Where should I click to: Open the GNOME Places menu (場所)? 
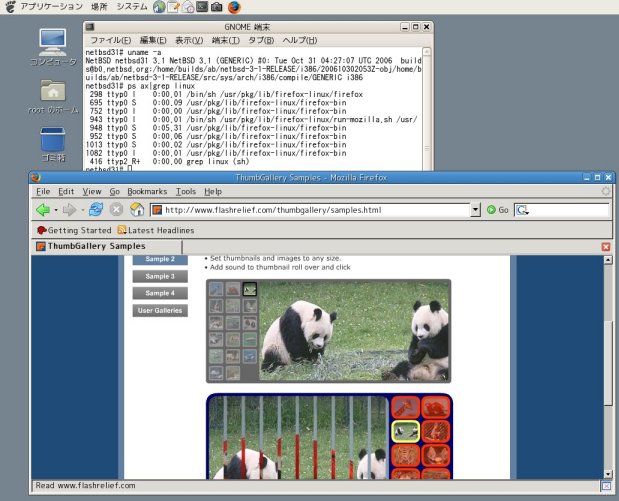click(99, 7)
